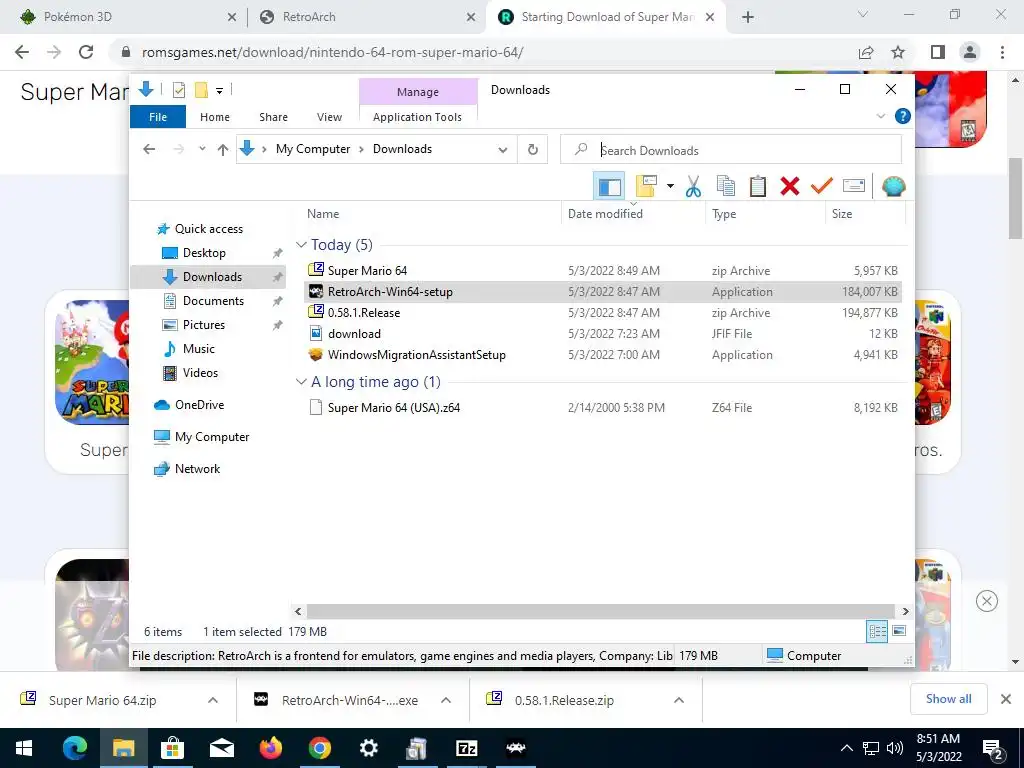Viewport: 1024px width, 768px height.
Task: Click the Manage contextual tab
Action: pyautogui.click(x=418, y=92)
